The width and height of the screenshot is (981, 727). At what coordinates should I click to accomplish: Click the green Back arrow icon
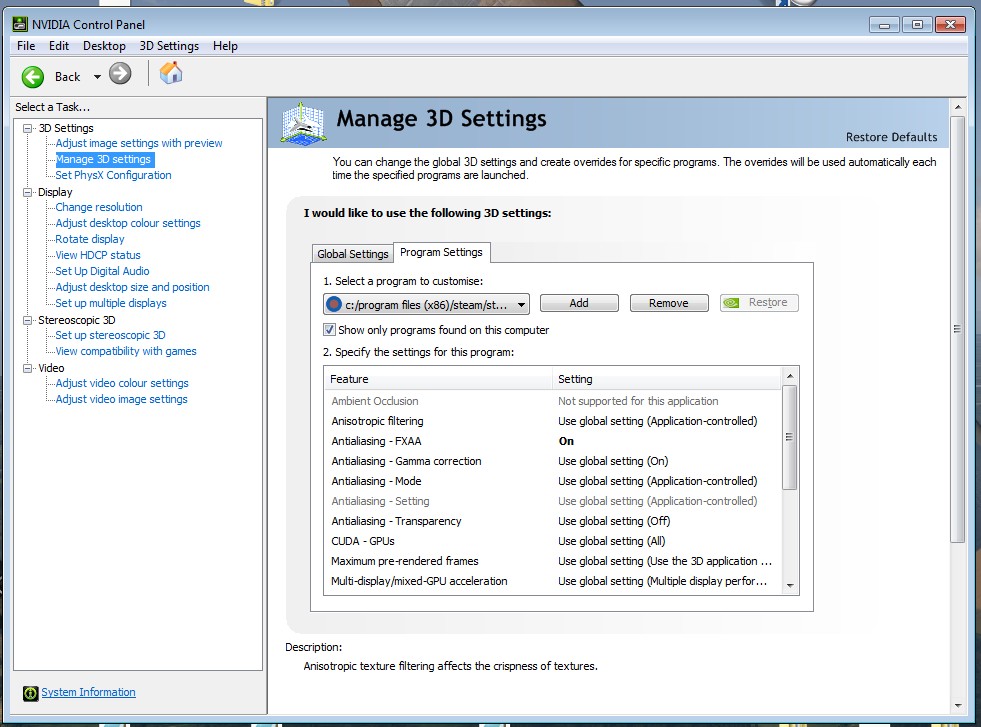pyautogui.click(x=33, y=76)
